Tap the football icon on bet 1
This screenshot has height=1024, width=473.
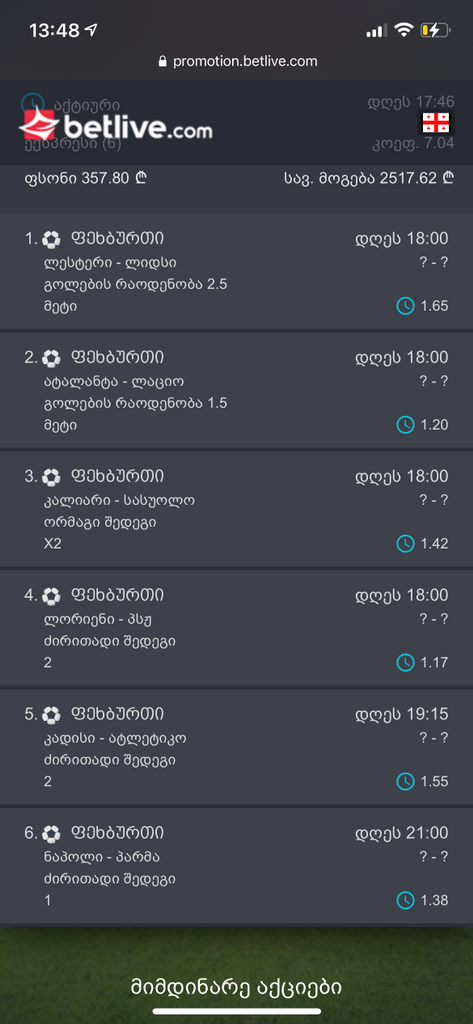pos(51,239)
